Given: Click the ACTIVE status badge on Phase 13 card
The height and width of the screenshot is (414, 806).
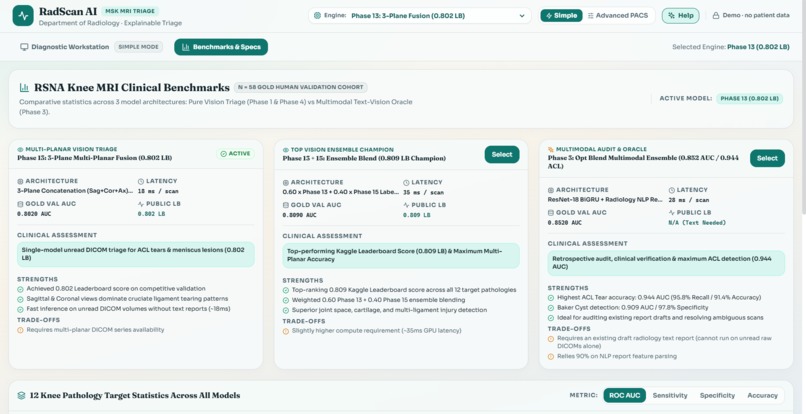Looking at the screenshot, I should click(235, 153).
